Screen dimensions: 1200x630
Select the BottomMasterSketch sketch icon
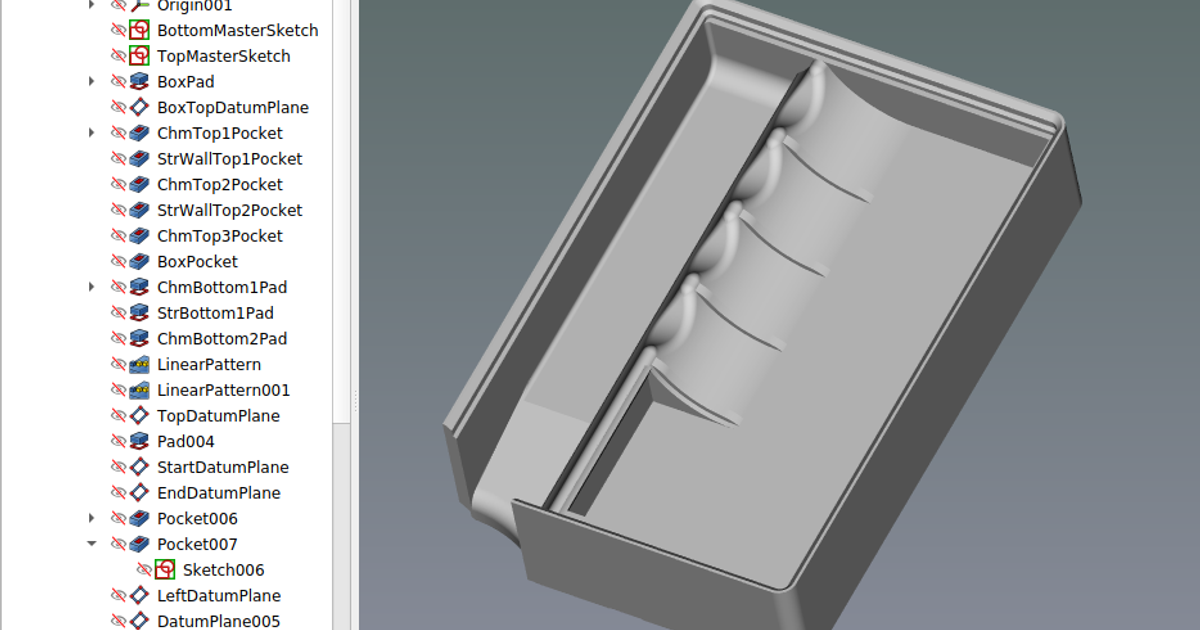137,30
